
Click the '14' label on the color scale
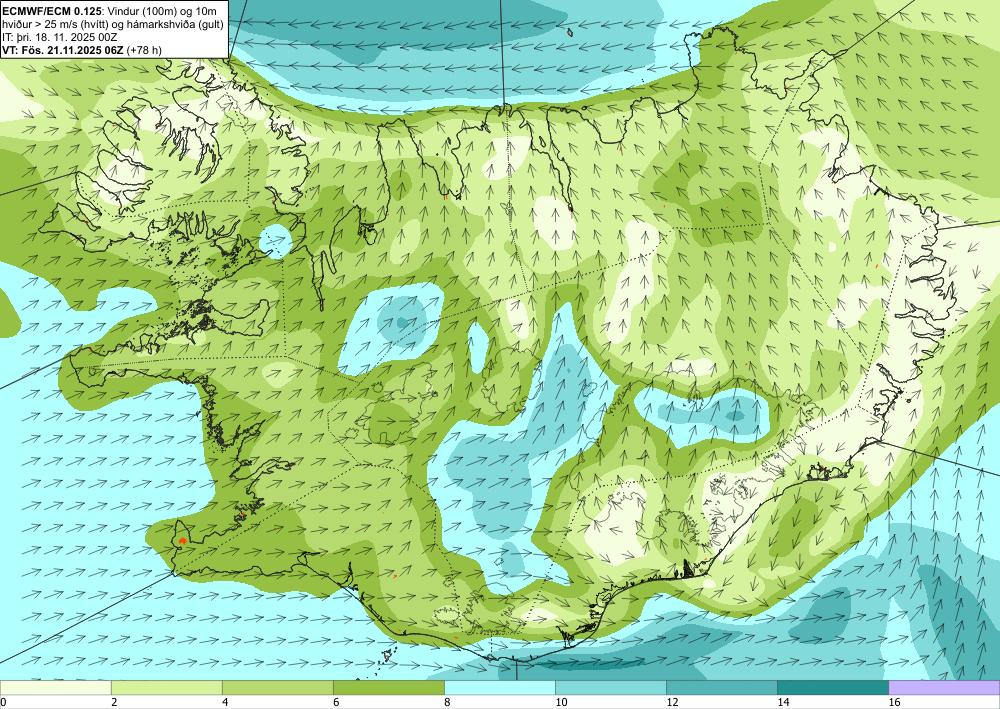[783, 702]
